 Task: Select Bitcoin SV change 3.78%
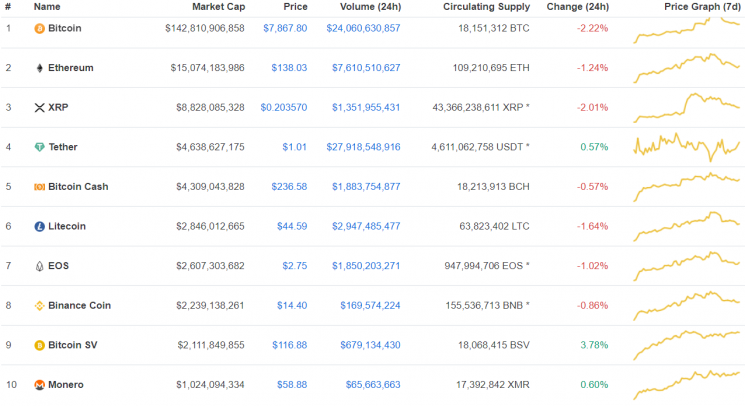pyautogui.click(x=594, y=345)
